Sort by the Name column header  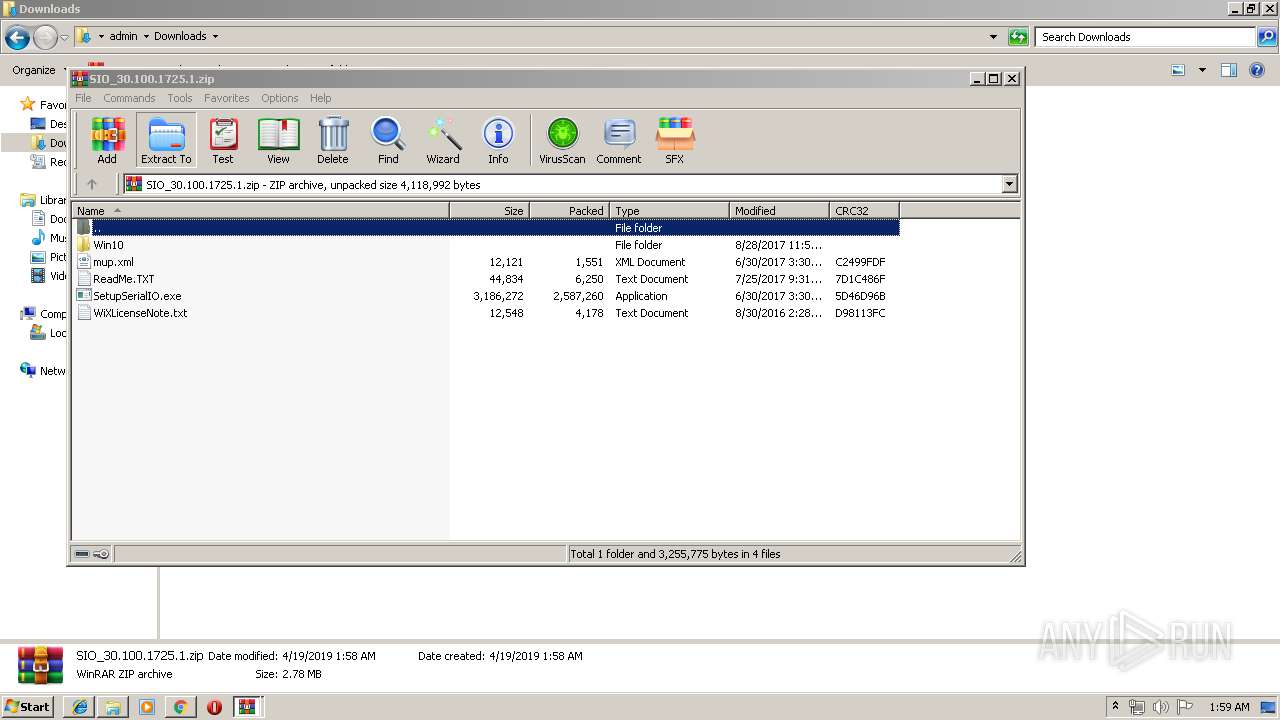[261, 211]
